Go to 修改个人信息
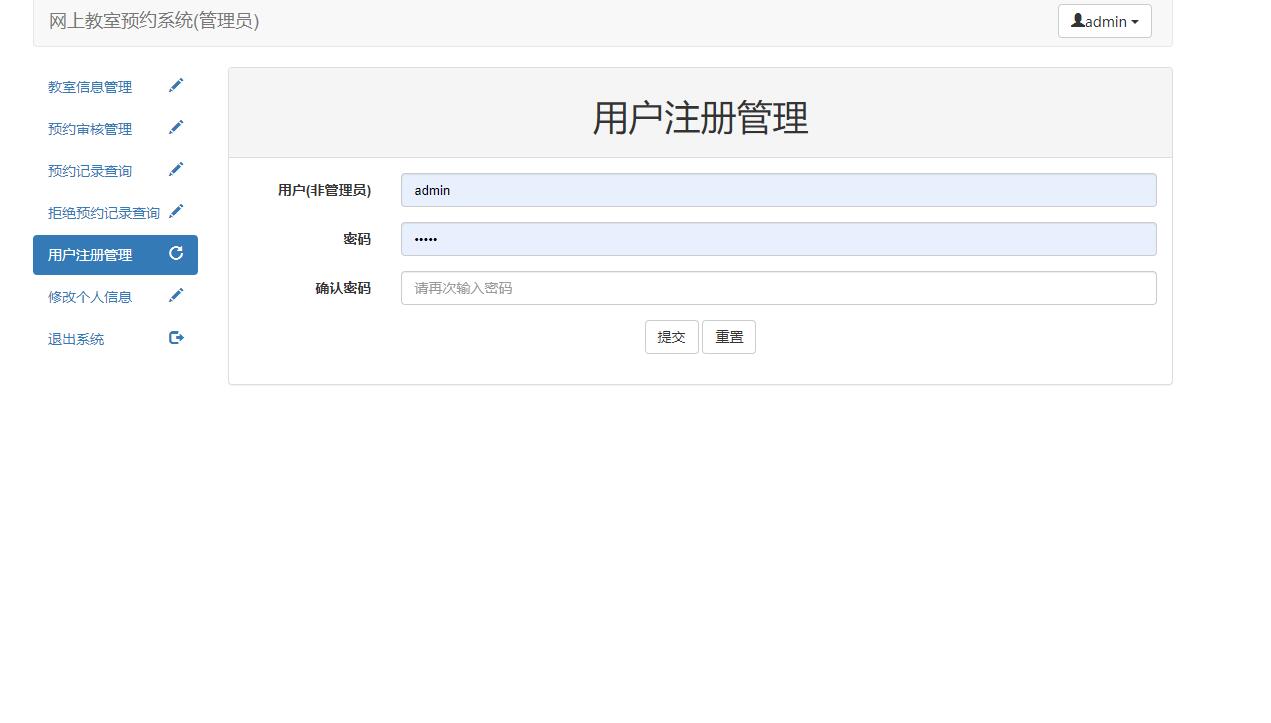The image size is (1271, 723). click(89, 296)
